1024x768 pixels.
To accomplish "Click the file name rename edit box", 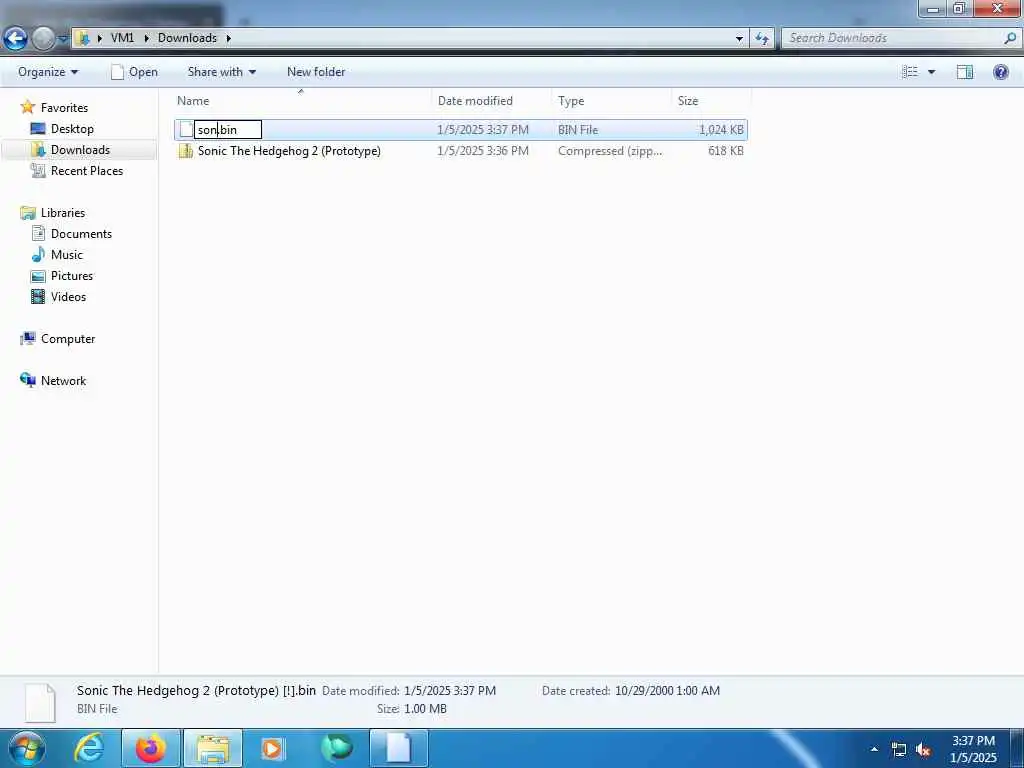I will (228, 129).
